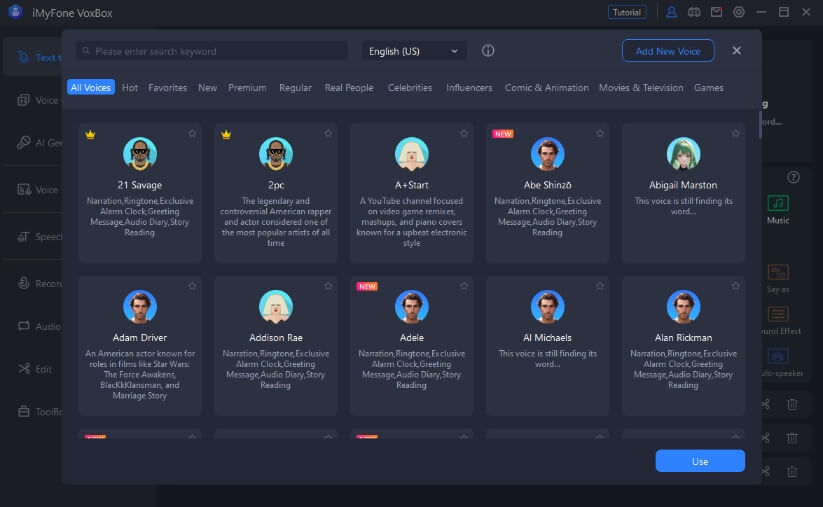Favorite the 21 Savage voice star
Viewport: 823px width, 507px height.
(x=192, y=133)
